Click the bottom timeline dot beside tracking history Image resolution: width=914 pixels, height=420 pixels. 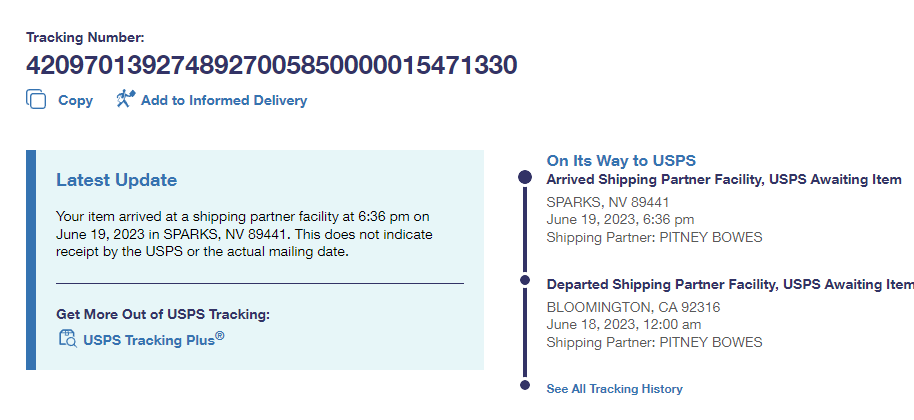[524, 385]
